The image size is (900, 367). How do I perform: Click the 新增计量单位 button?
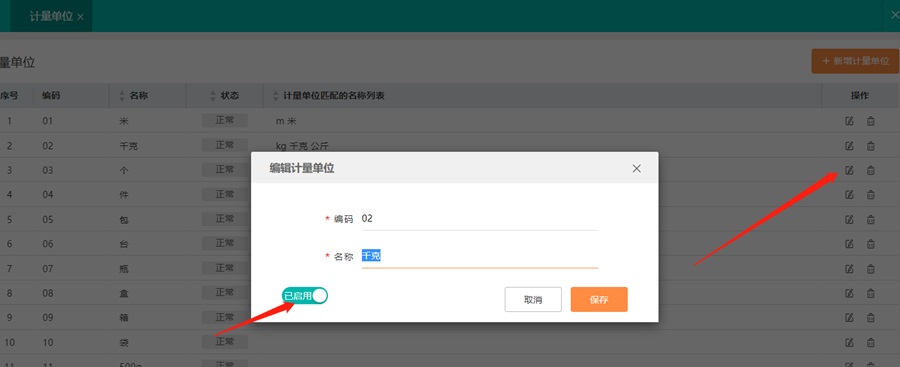[855, 61]
